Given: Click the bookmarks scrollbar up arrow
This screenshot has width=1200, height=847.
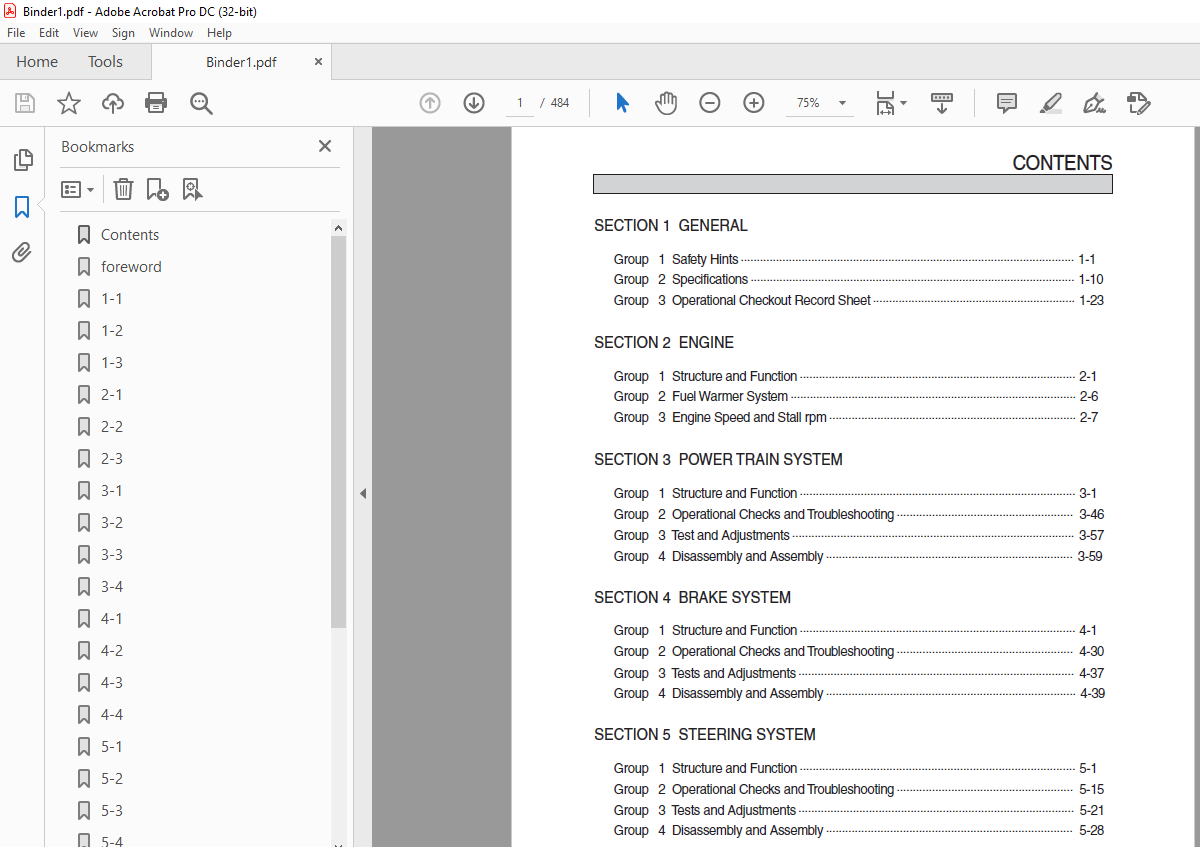Looking at the screenshot, I should tap(338, 228).
